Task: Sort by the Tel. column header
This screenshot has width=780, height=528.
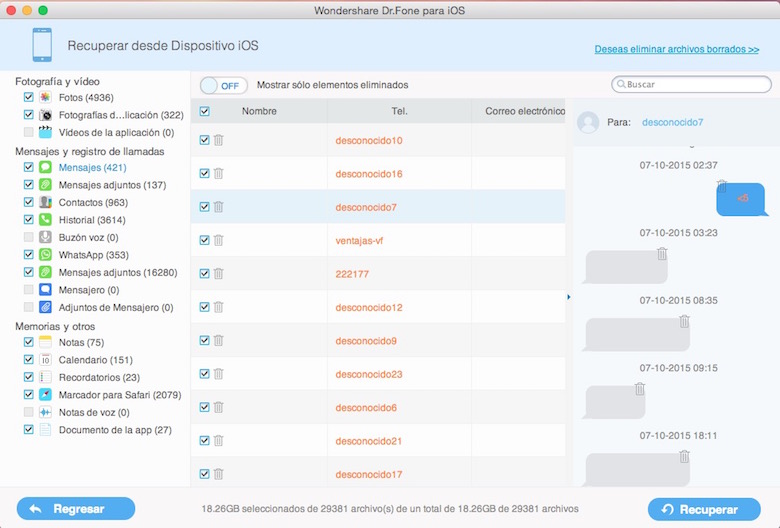Action: (x=399, y=111)
